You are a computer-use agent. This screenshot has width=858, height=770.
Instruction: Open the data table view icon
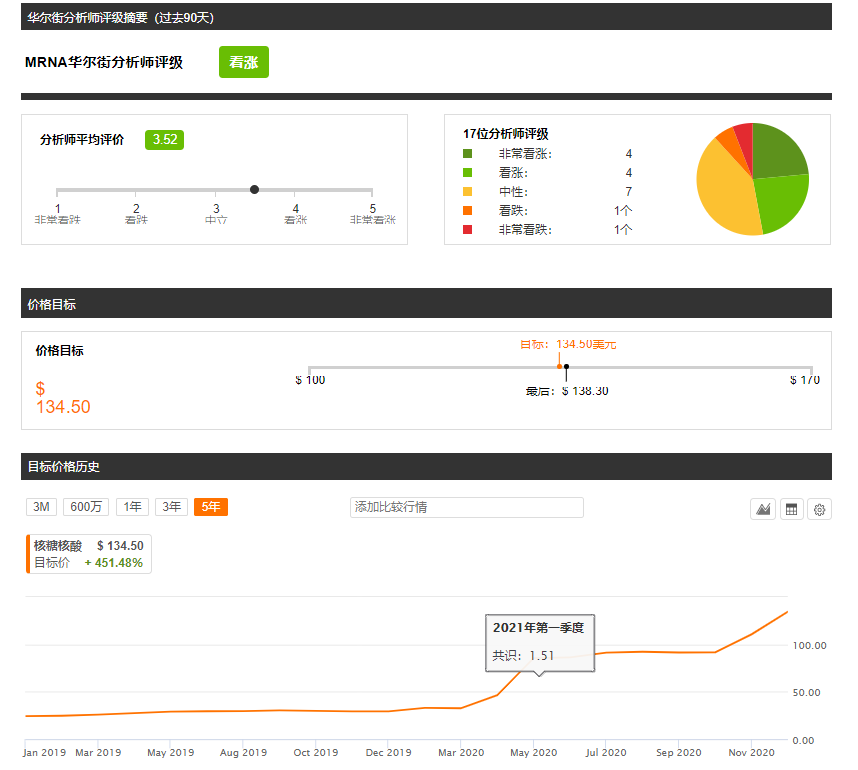(791, 510)
